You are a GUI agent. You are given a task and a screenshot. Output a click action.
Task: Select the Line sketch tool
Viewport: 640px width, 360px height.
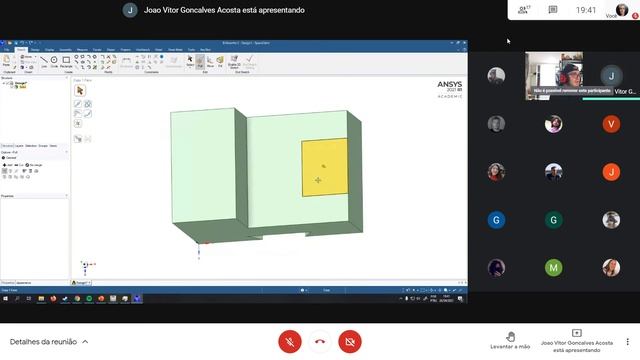tap(44, 62)
